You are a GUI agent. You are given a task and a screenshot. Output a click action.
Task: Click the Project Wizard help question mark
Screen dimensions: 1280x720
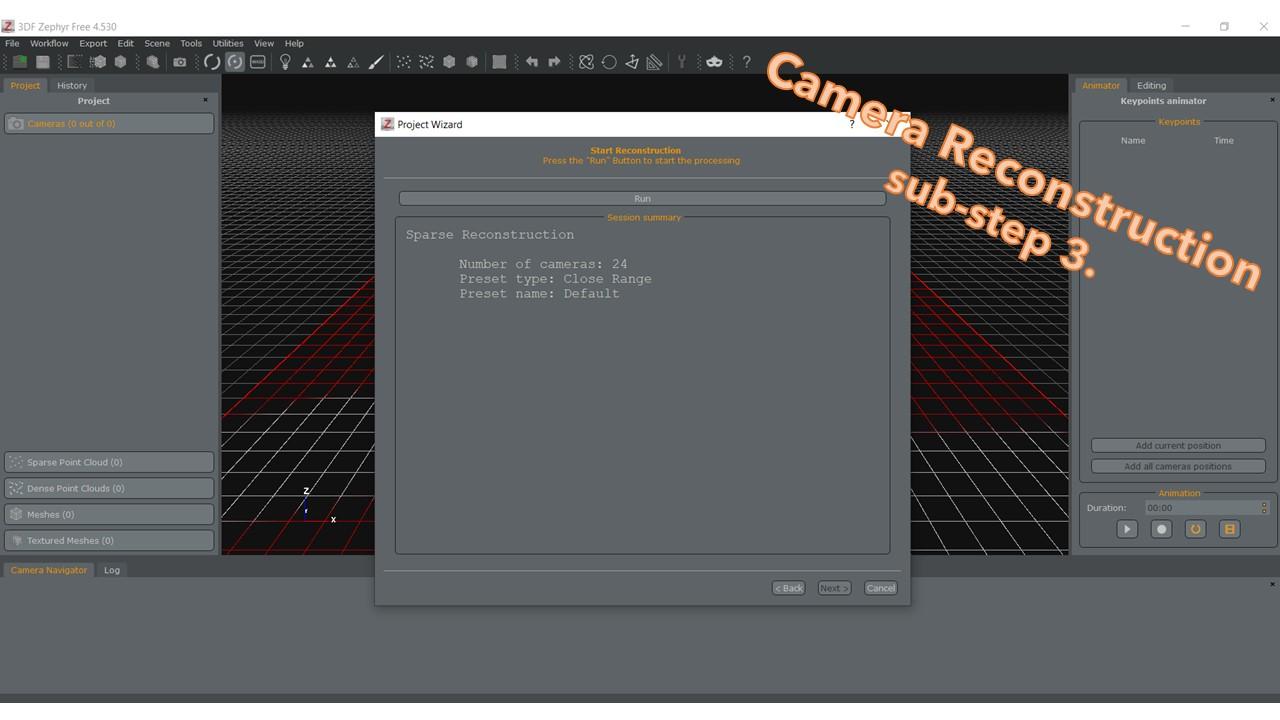point(852,124)
